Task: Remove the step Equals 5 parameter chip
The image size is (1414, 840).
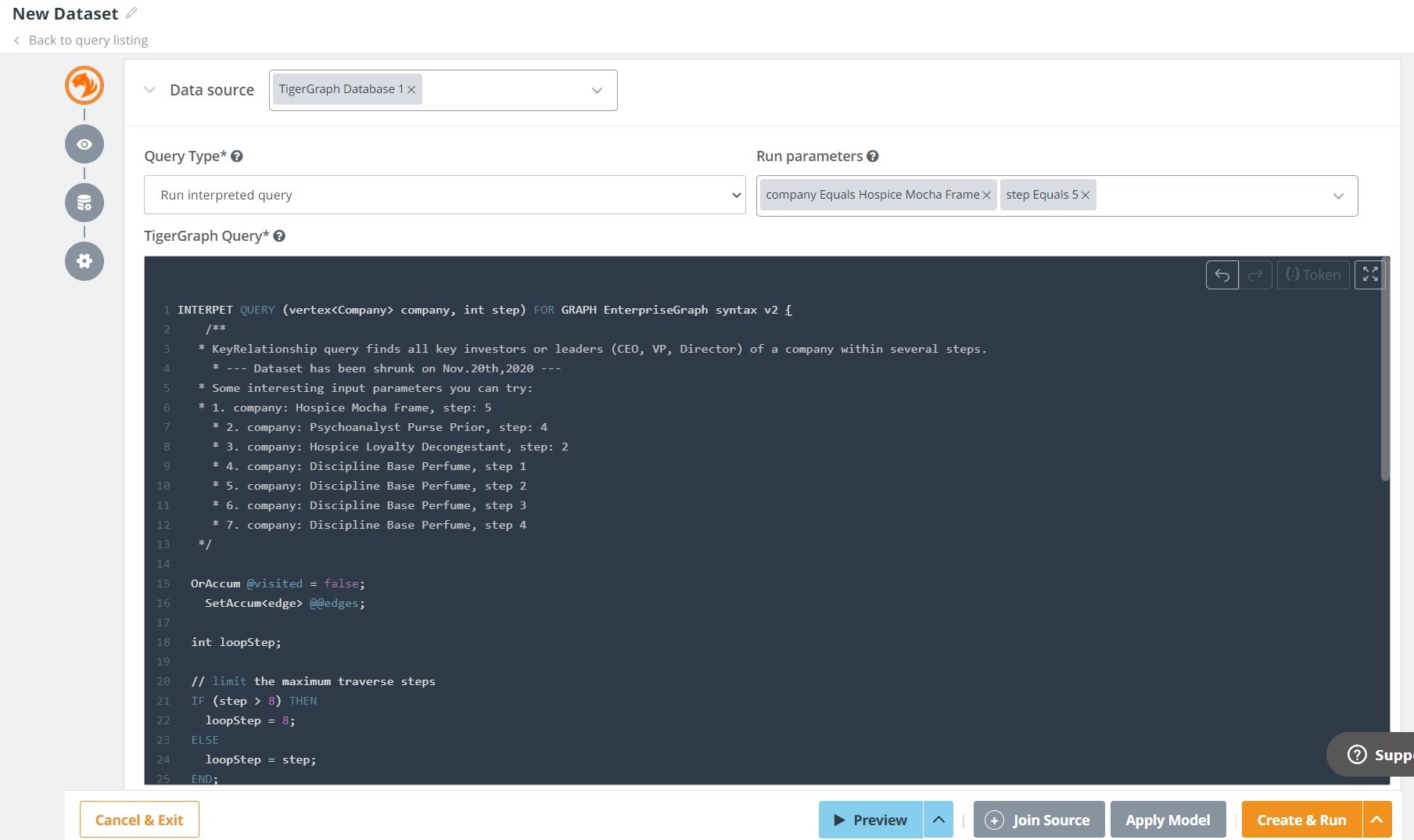Action: click(x=1086, y=195)
